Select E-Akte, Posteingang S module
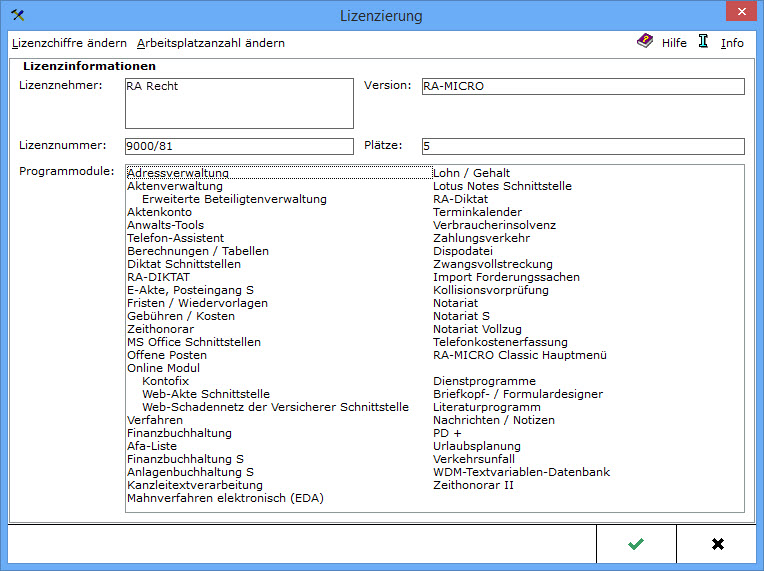 pos(190,290)
